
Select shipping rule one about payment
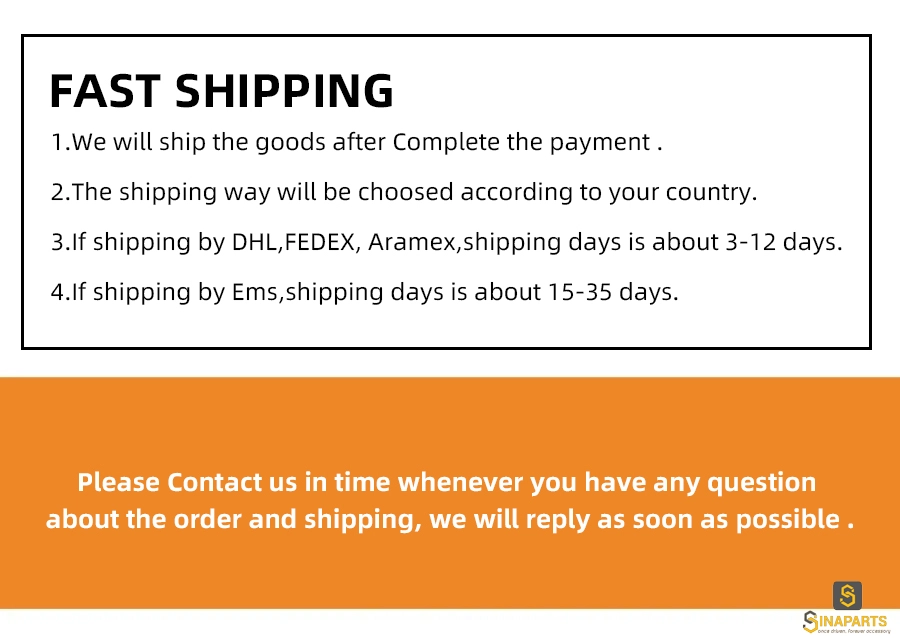tap(356, 142)
